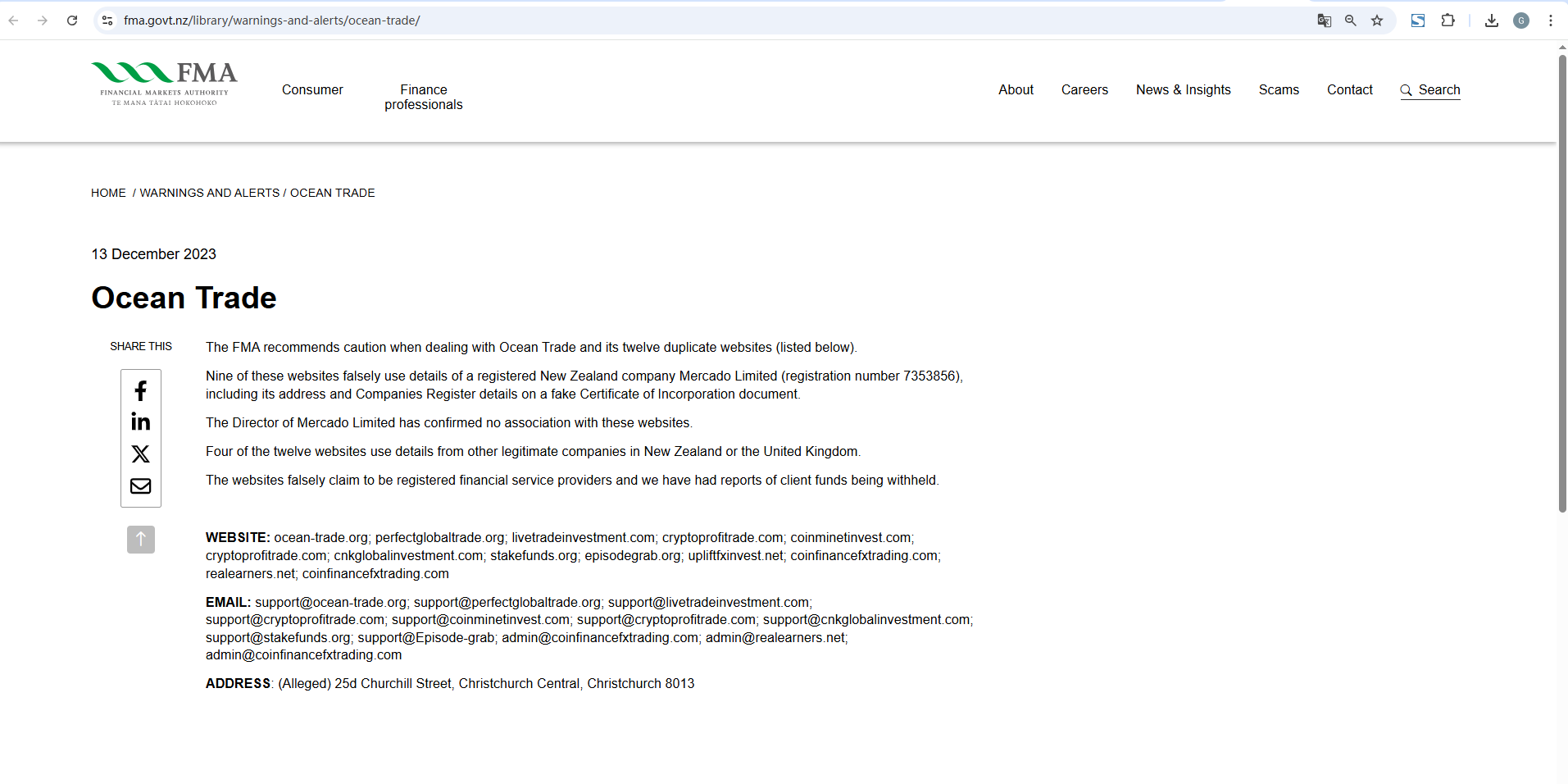Click the Google Translate icon in address bar
Image resolution: width=1568 pixels, height=784 pixels.
point(1324,21)
